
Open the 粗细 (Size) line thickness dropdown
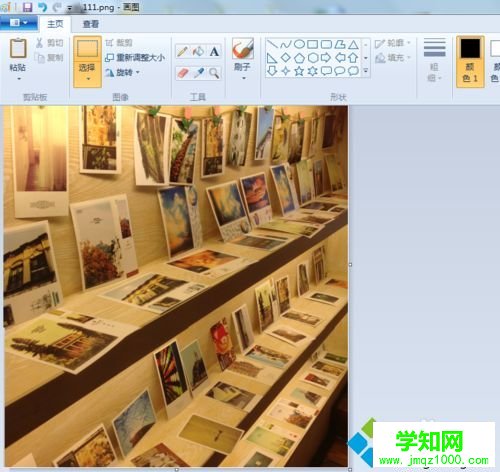[434, 60]
